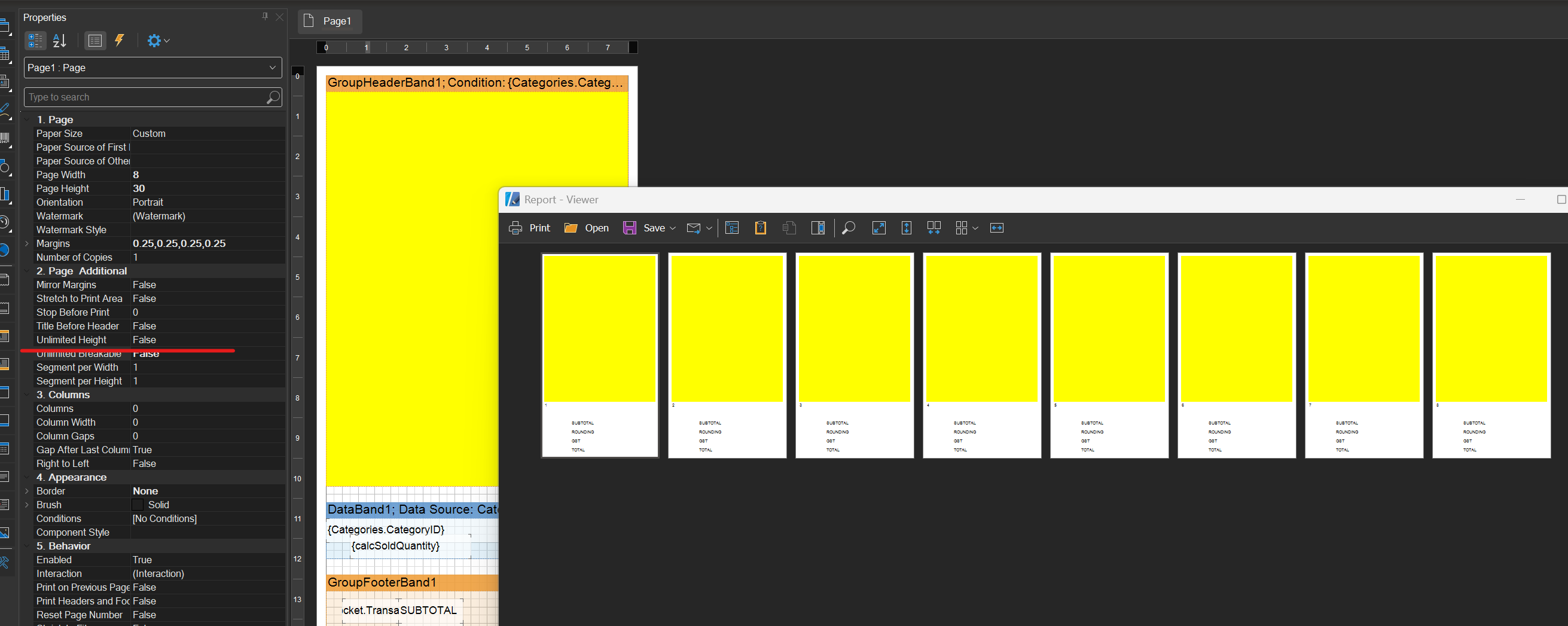
Task: Select the GroupFooterBand1 band header
Action: [412, 583]
